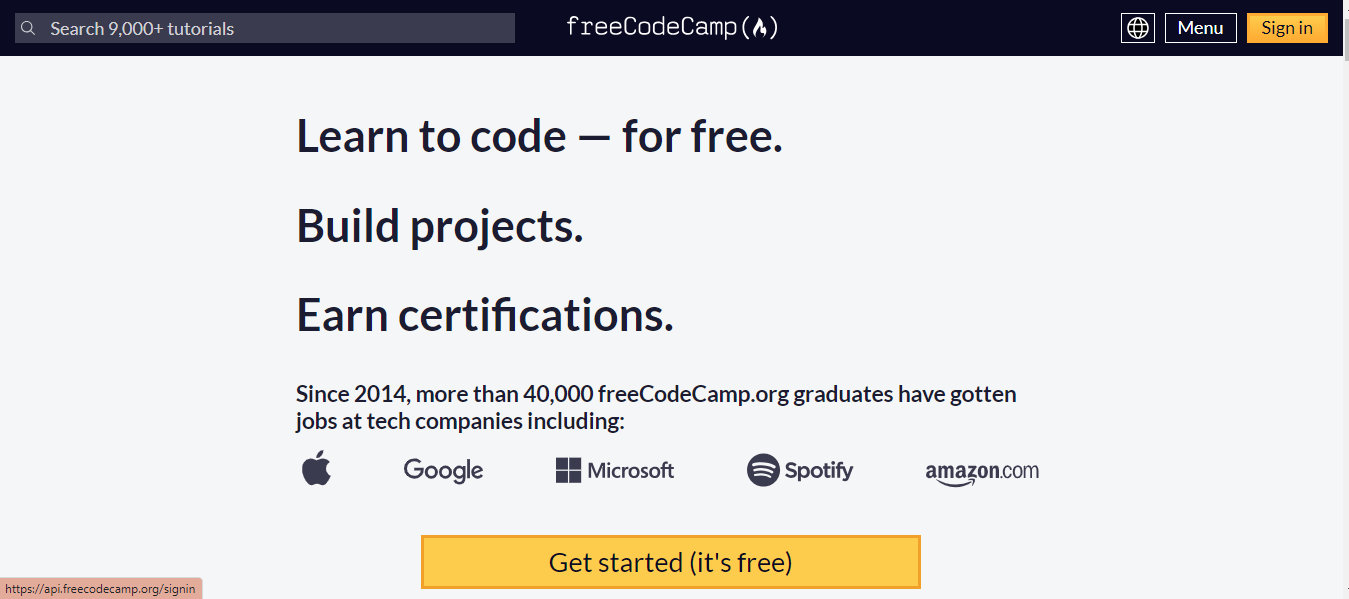Open the language globe icon
The width and height of the screenshot is (1349, 599).
1137,27
